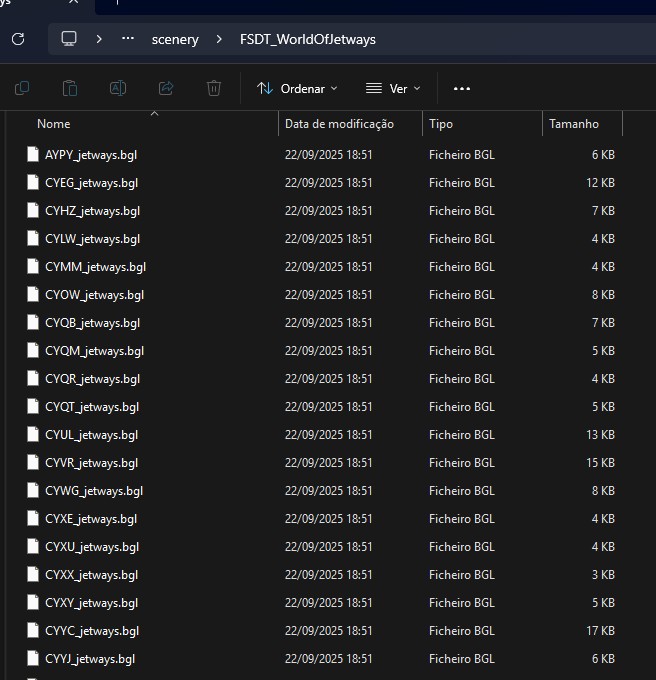Select the file name CYXY_jetways.bgl

tap(91, 603)
